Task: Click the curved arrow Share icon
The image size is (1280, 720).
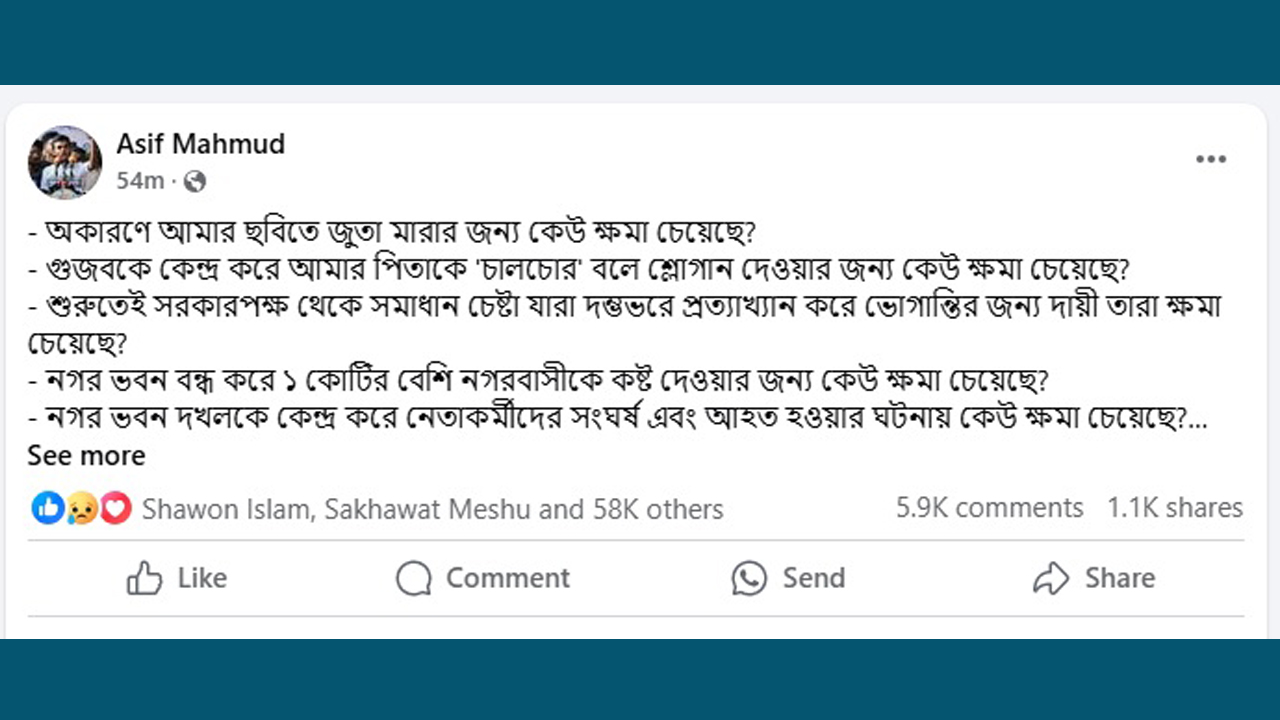Action: click(x=1051, y=578)
